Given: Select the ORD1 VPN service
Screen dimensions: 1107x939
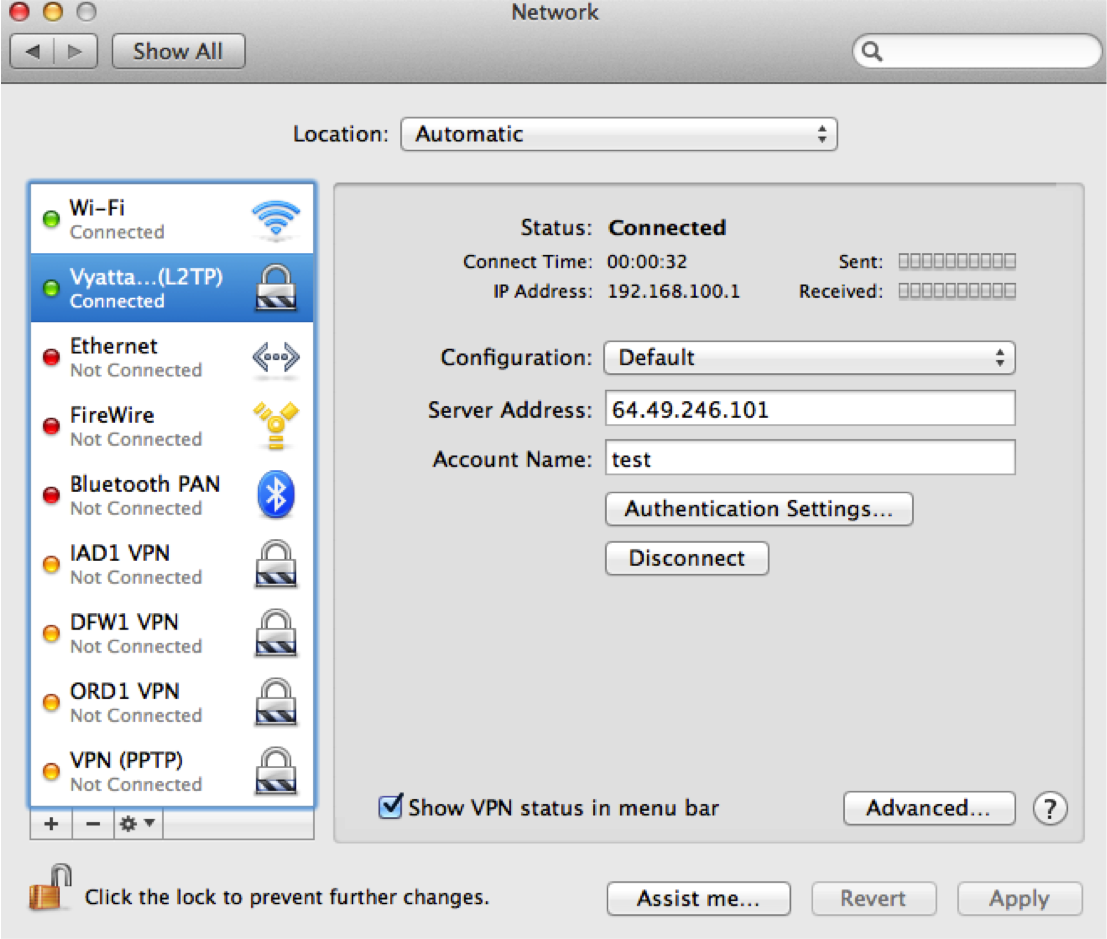Looking at the screenshot, I should coord(172,702).
